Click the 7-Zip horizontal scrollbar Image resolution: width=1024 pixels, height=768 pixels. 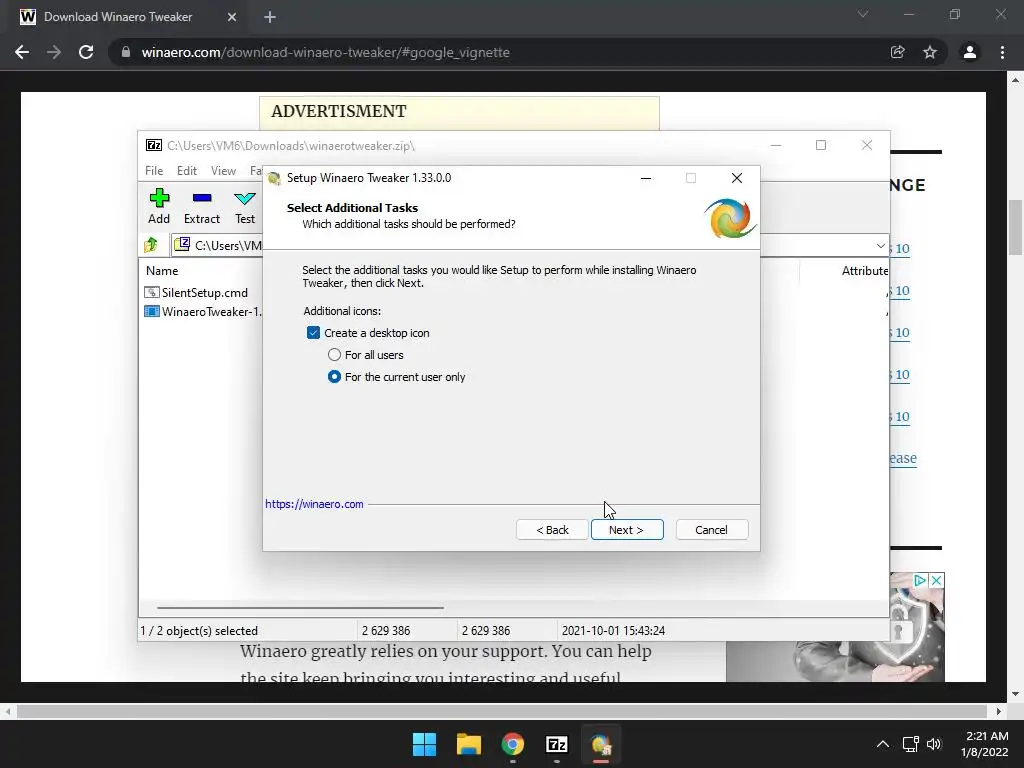(x=300, y=607)
